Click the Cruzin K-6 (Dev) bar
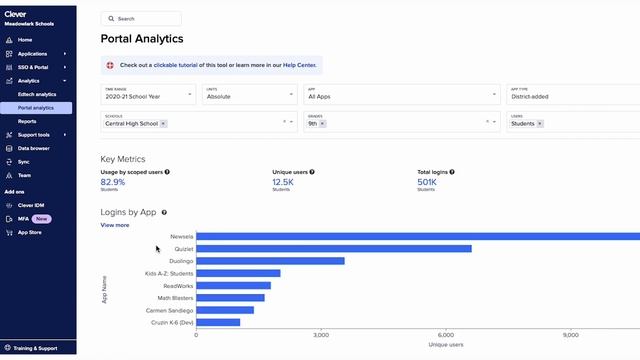Viewport: 640px width, 360px height. tap(218, 322)
